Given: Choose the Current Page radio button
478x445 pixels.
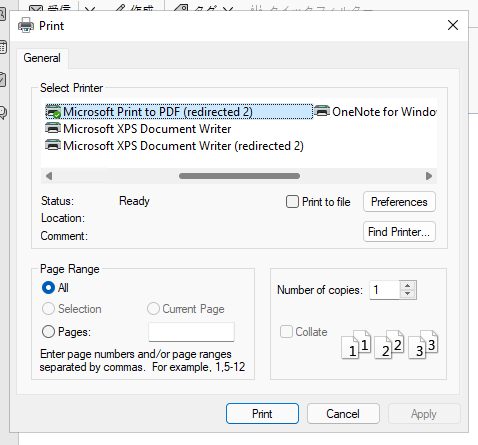Looking at the screenshot, I should pyautogui.click(x=153, y=309).
